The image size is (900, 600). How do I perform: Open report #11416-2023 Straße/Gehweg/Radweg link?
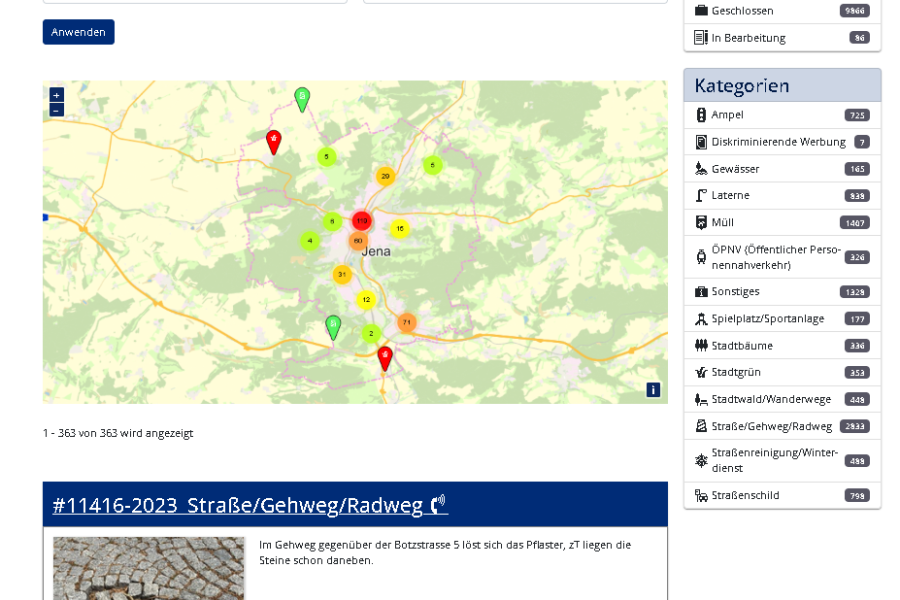click(x=250, y=505)
